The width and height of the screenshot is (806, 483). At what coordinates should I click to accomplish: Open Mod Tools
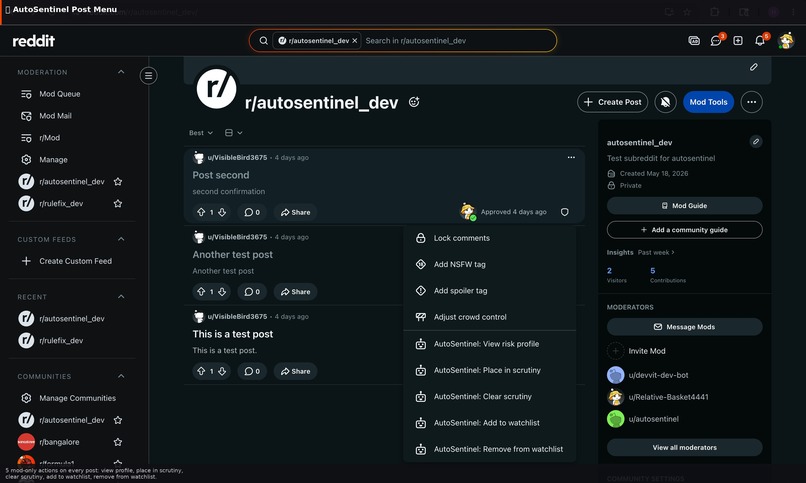(x=708, y=102)
